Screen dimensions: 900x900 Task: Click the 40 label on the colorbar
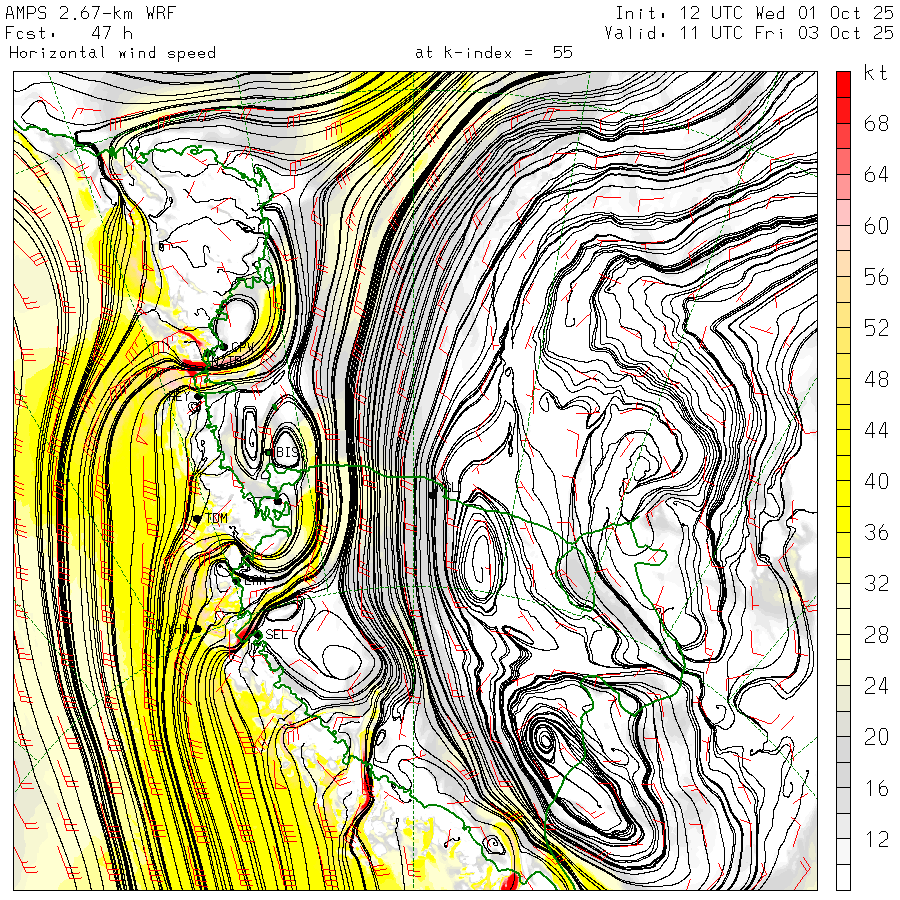pyautogui.click(x=876, y=481)
